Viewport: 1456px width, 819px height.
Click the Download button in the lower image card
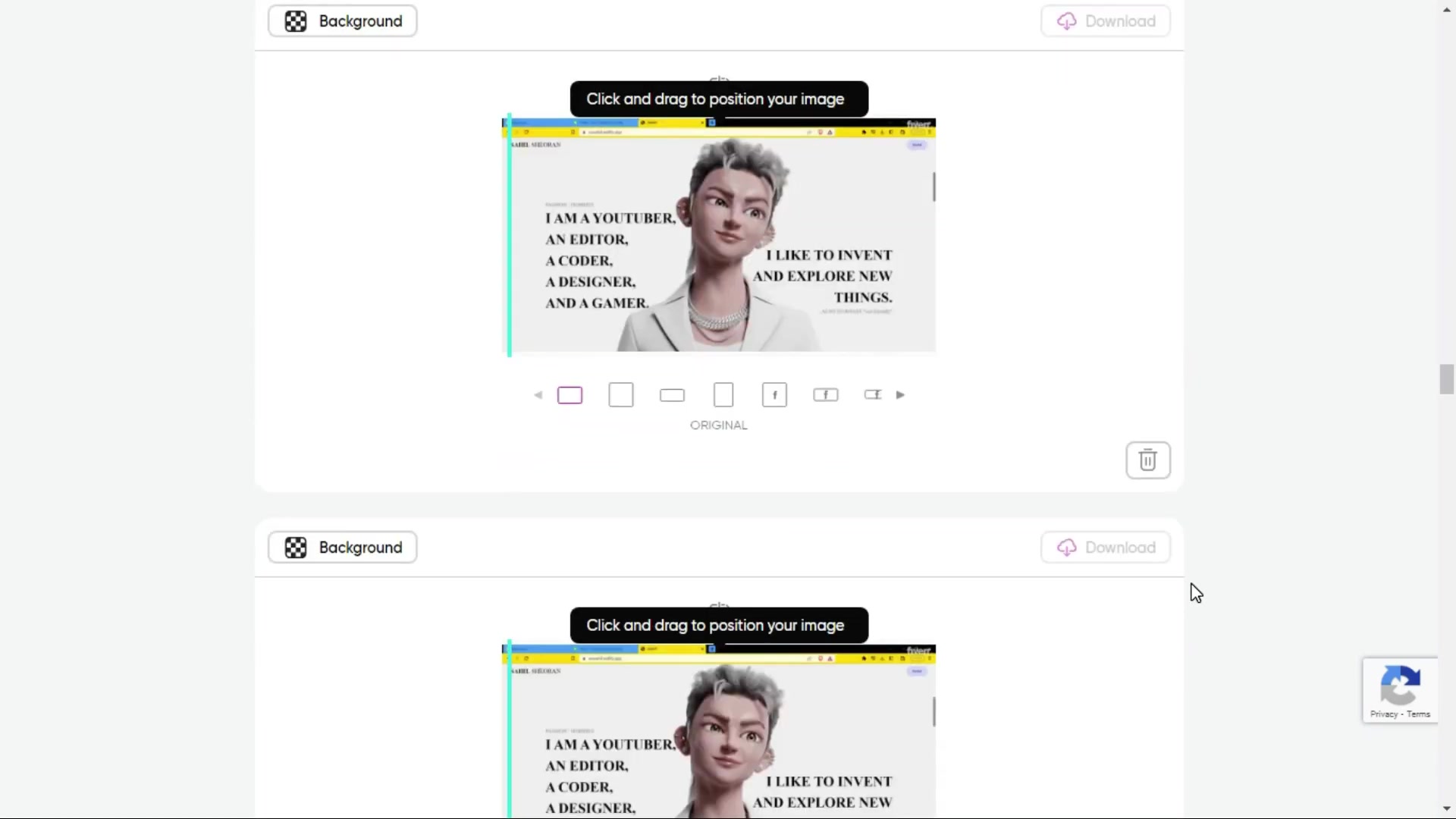pyautogui.click(x=1106, y=548)
